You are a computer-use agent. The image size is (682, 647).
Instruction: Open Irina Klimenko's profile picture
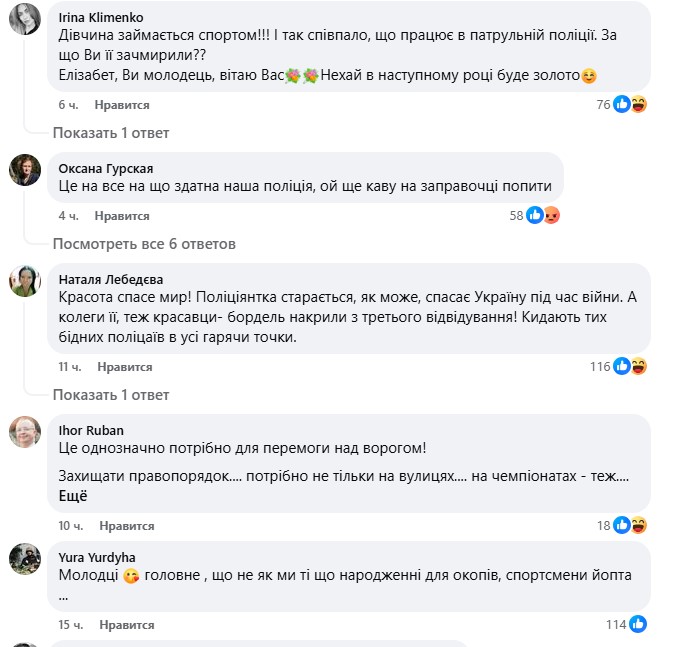(x=24, y=19)
